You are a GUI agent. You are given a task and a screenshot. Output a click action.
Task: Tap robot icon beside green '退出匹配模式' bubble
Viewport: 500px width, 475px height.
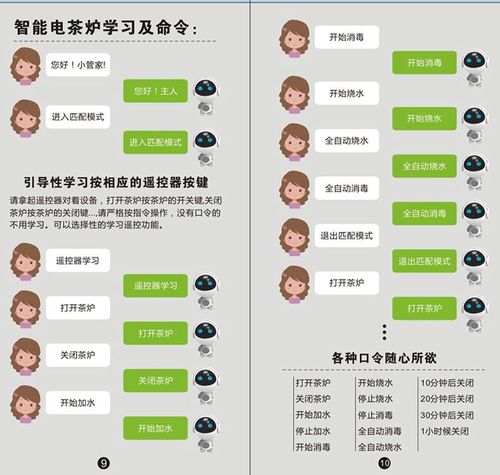pos(475,266)
